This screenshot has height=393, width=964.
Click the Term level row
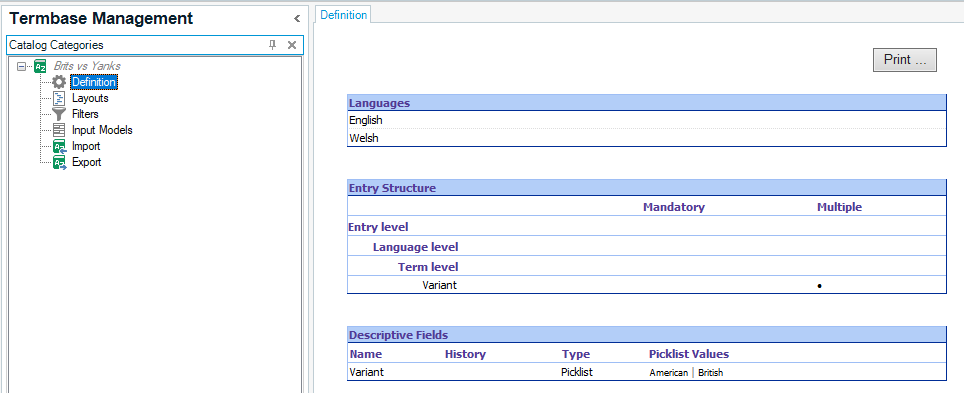pos(646,267)
